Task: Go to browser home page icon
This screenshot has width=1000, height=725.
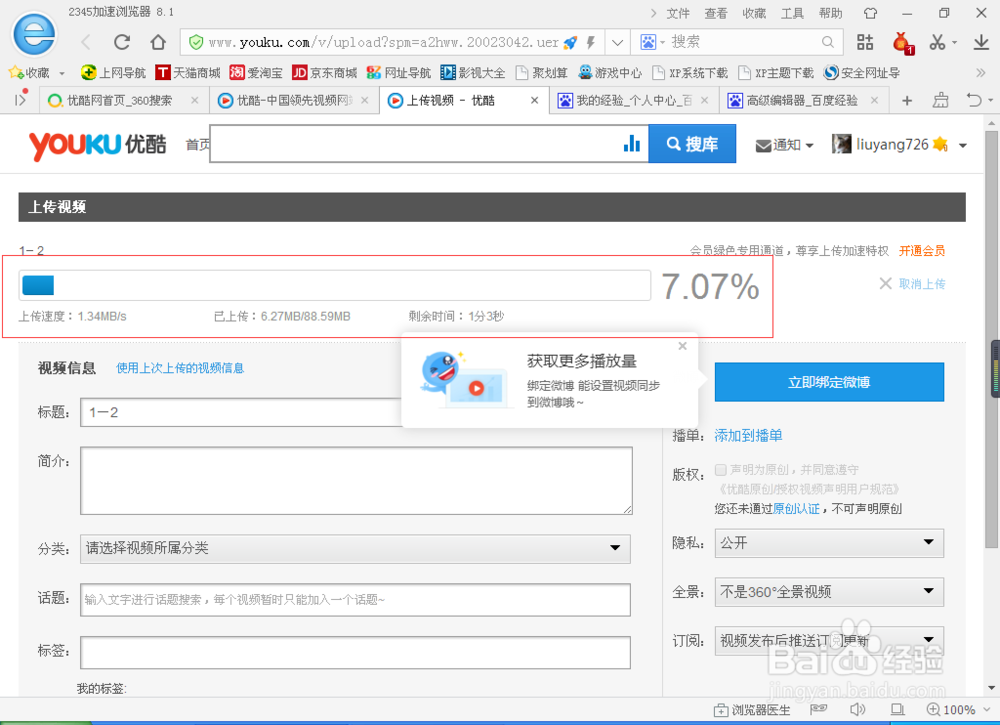Action: pyautogui.click(x=158, y=42)
